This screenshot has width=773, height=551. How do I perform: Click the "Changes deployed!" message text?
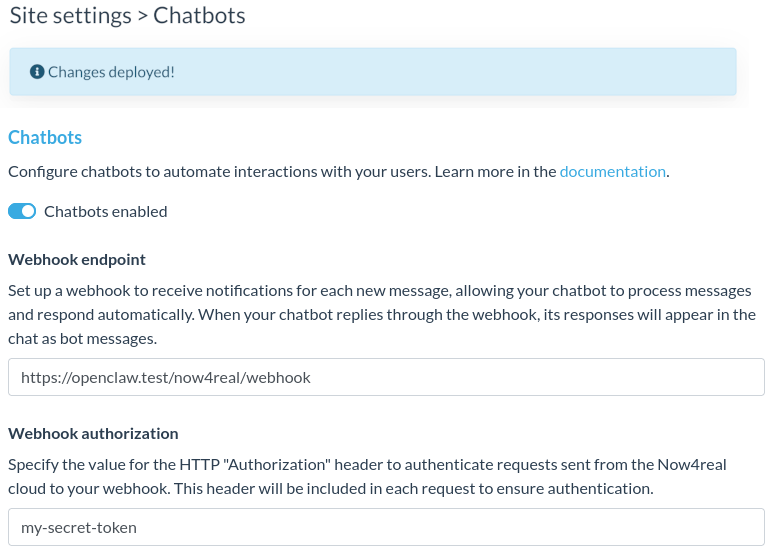[111, 72]
